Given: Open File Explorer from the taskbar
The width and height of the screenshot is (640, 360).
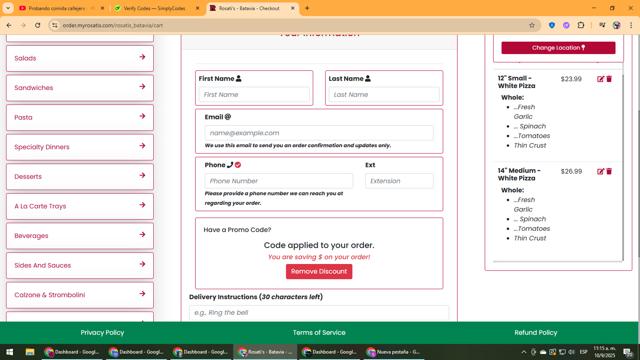Looking at the screenshot, I should coord(30,352).
